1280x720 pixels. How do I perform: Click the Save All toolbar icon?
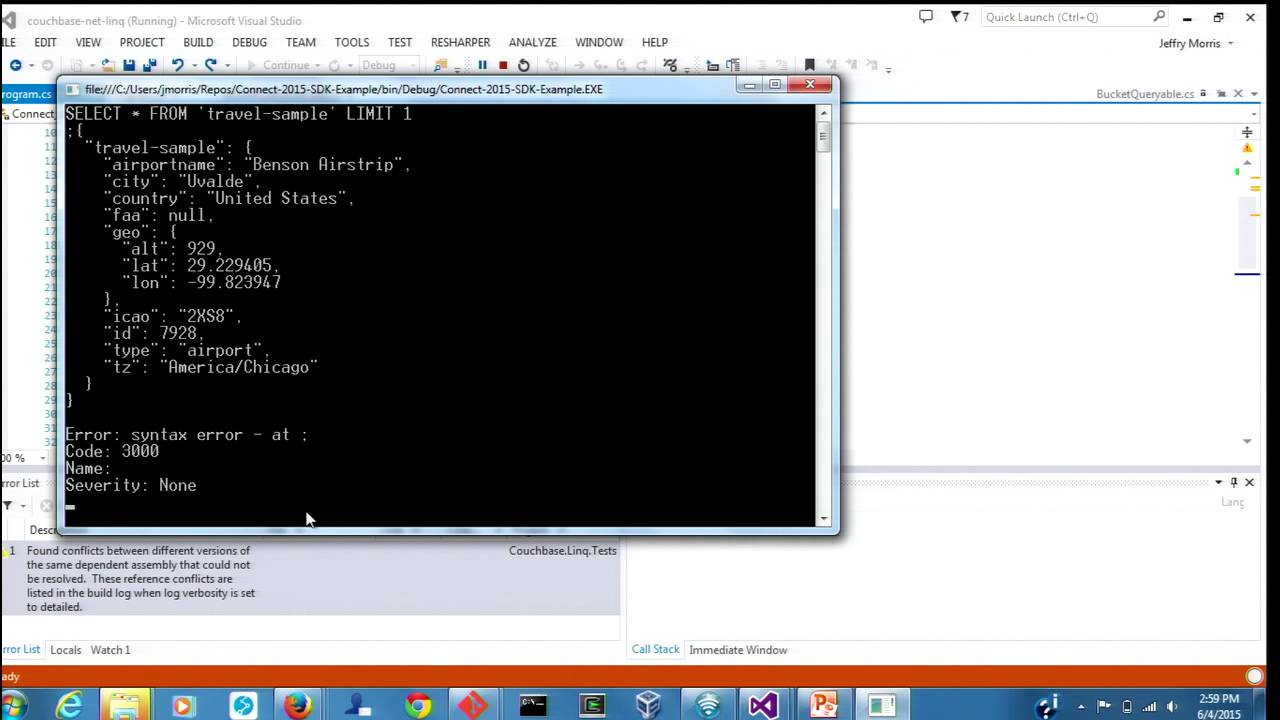pyautogui.click(x=150, y=65)
